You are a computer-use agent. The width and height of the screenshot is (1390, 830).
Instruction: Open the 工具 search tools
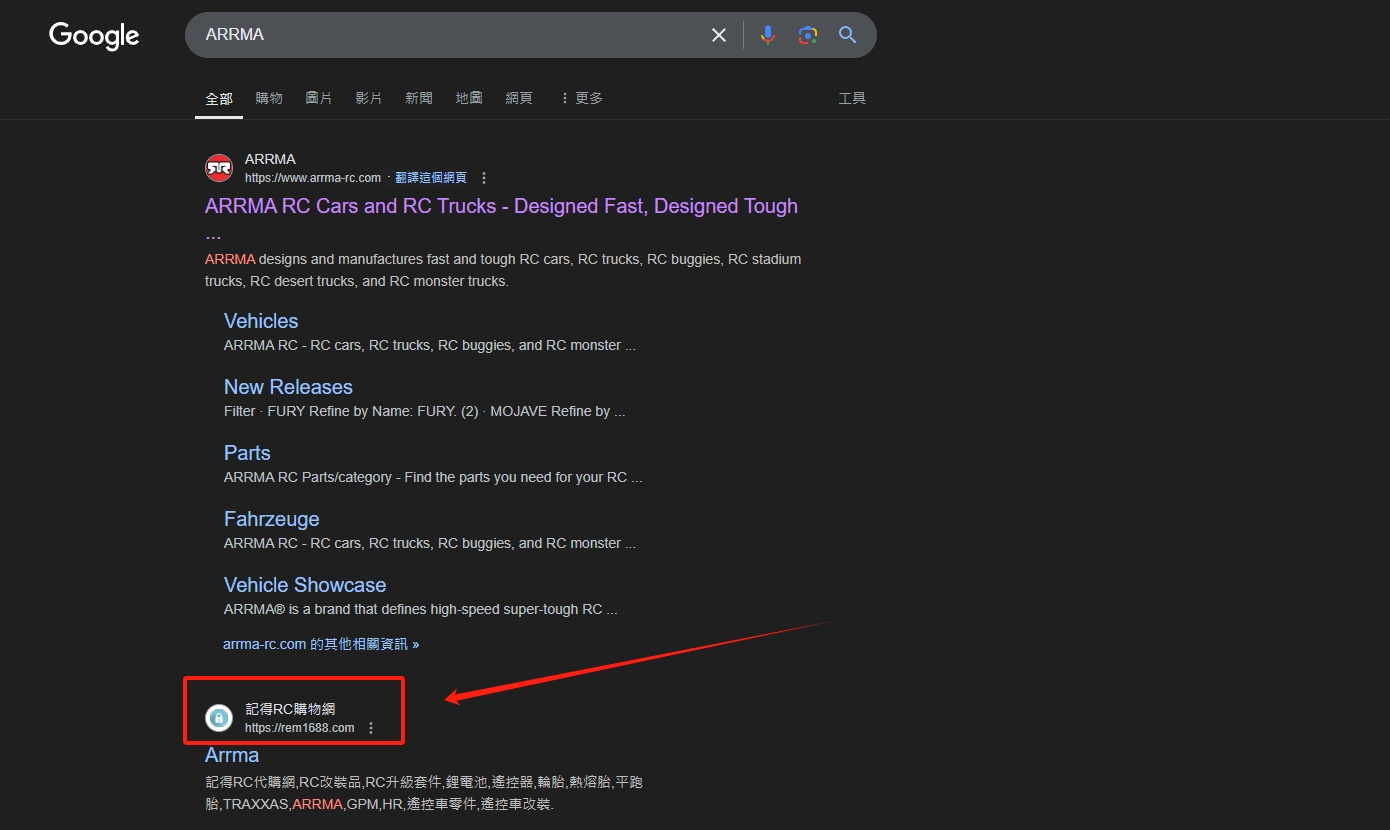tap(852, 98)
